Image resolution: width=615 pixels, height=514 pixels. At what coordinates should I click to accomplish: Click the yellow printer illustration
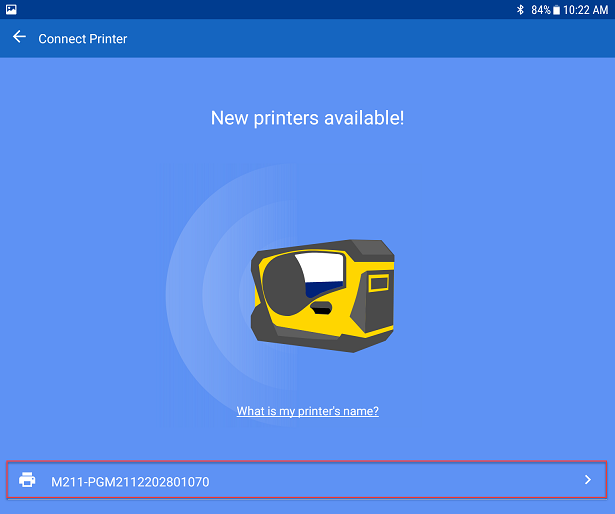coord(322,296)
